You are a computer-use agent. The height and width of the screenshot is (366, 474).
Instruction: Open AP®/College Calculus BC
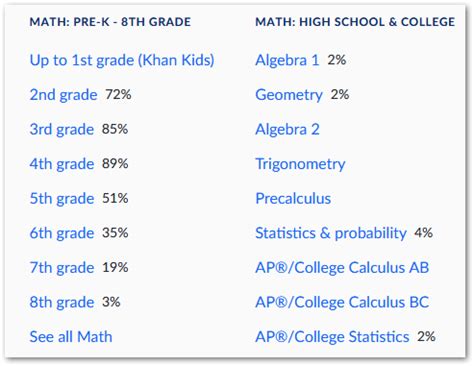click(x=342, y=303)
